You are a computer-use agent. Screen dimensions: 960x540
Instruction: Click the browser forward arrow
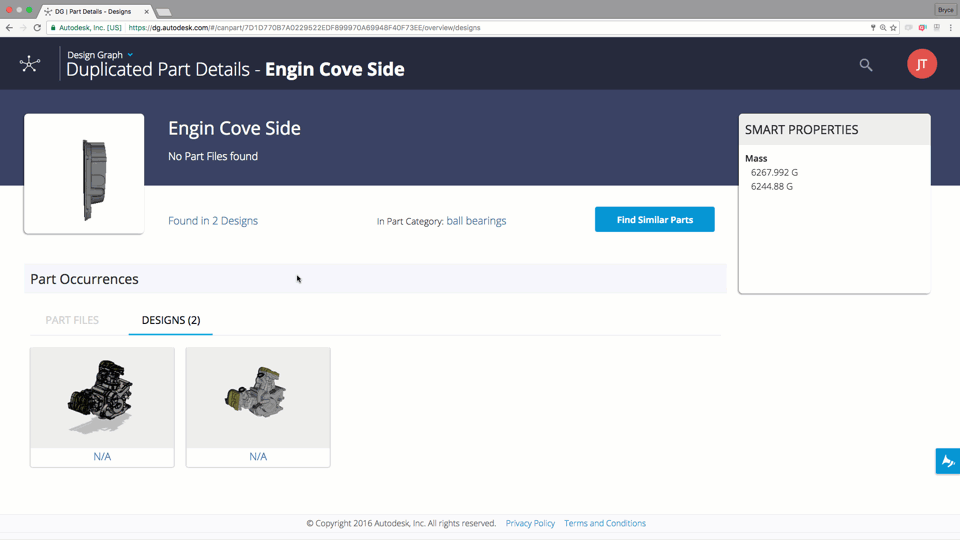point(23,28)
